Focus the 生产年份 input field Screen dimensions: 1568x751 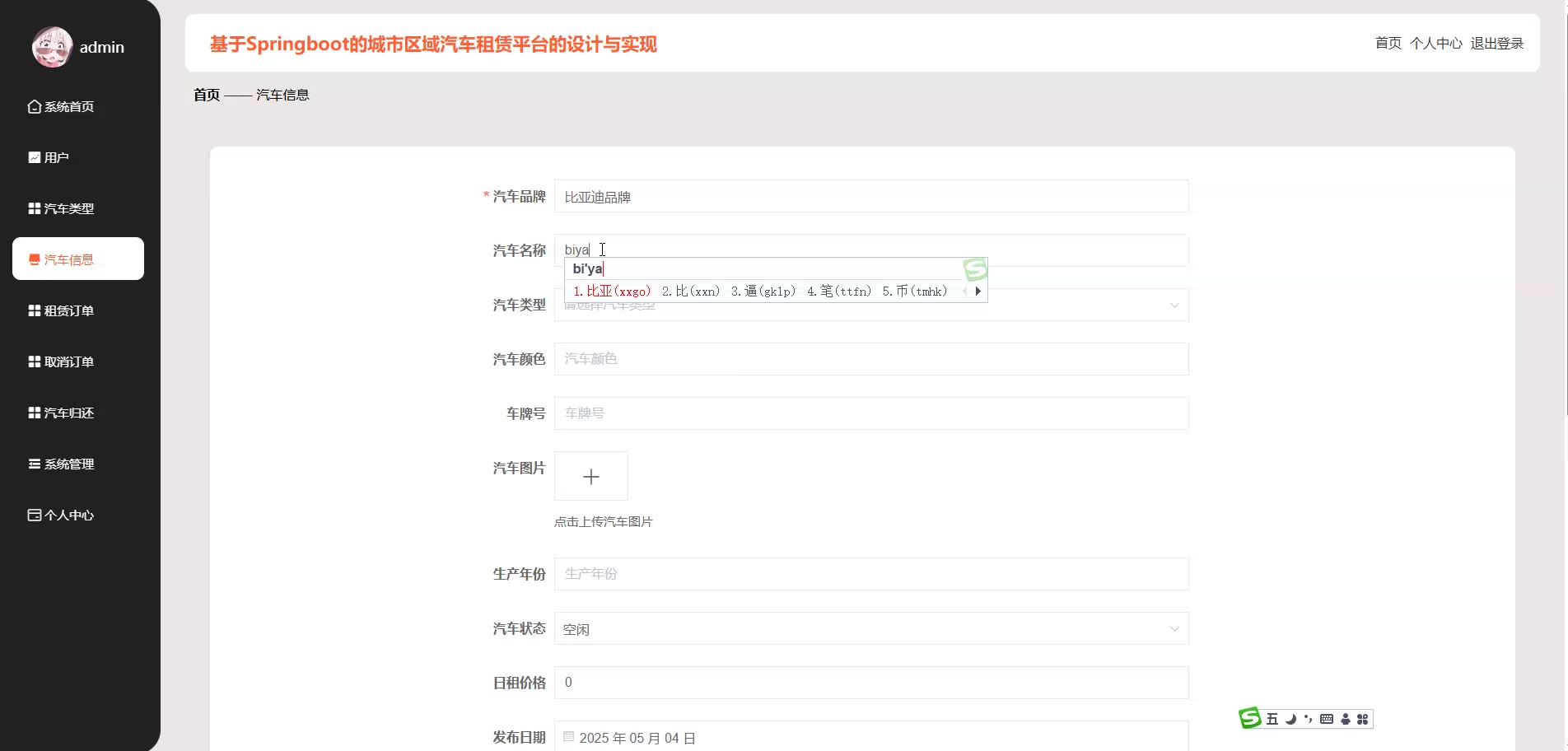tap(871, 574)
